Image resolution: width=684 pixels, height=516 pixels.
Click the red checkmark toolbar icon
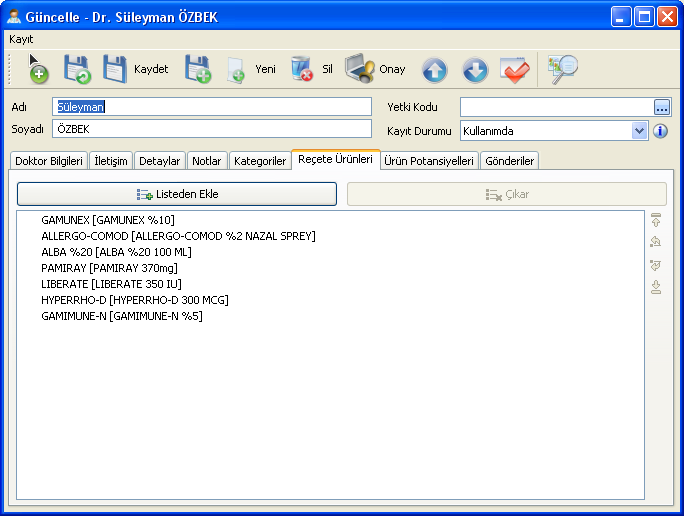(515, 70)
